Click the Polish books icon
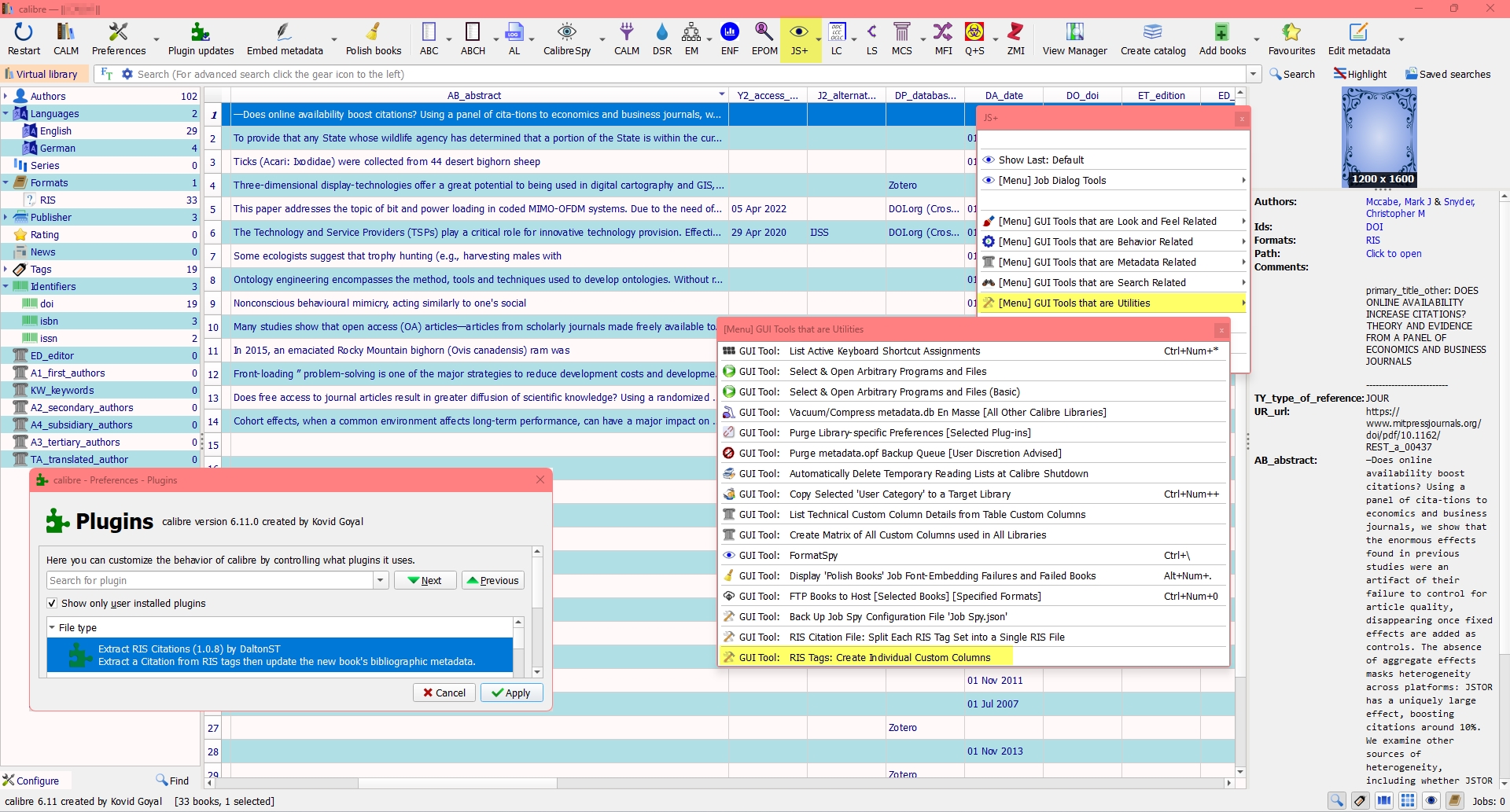 pos(374,39)
